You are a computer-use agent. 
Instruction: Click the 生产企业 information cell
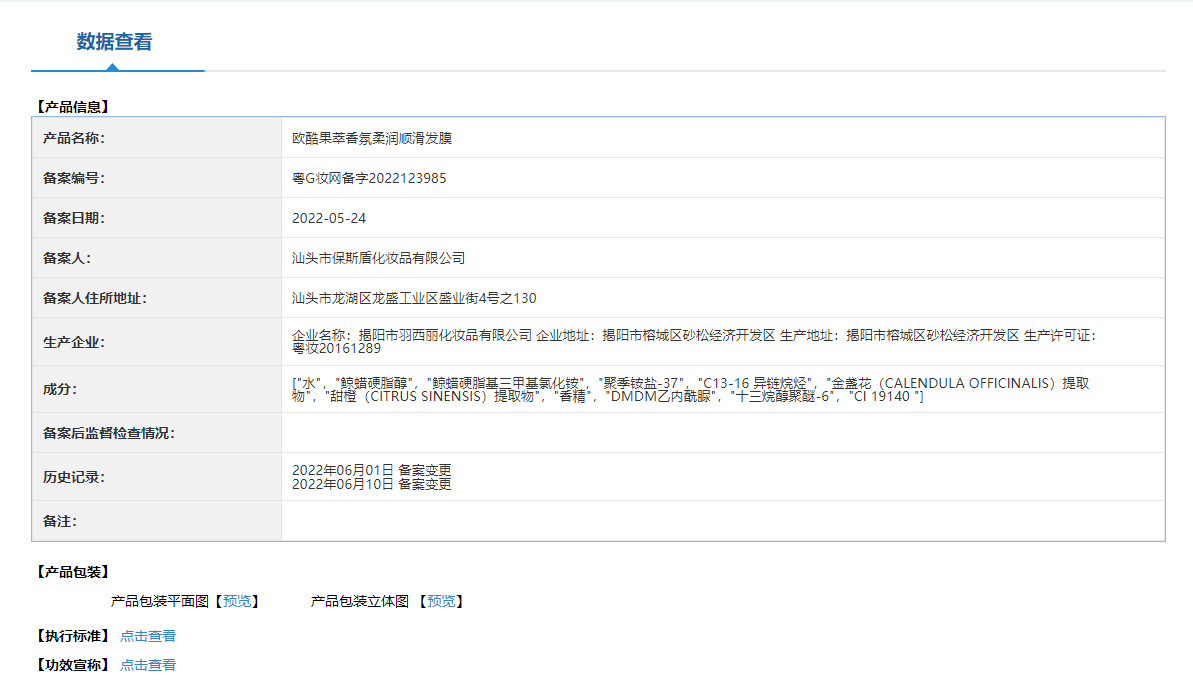coord(600,341)
